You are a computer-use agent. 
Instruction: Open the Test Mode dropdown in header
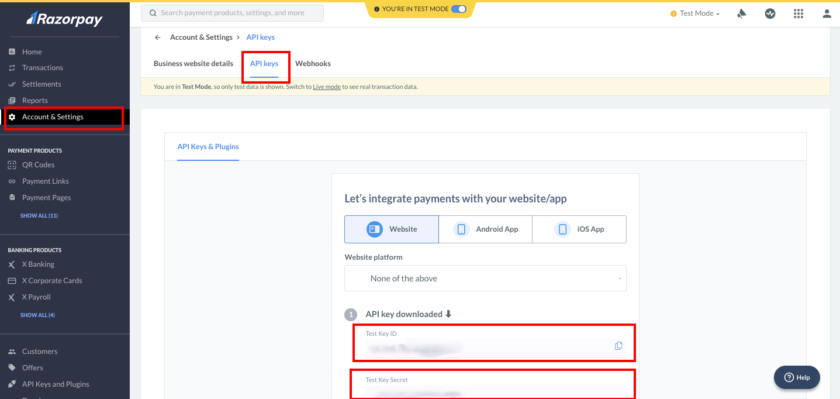pyautogui.click(x=695, y=14)
